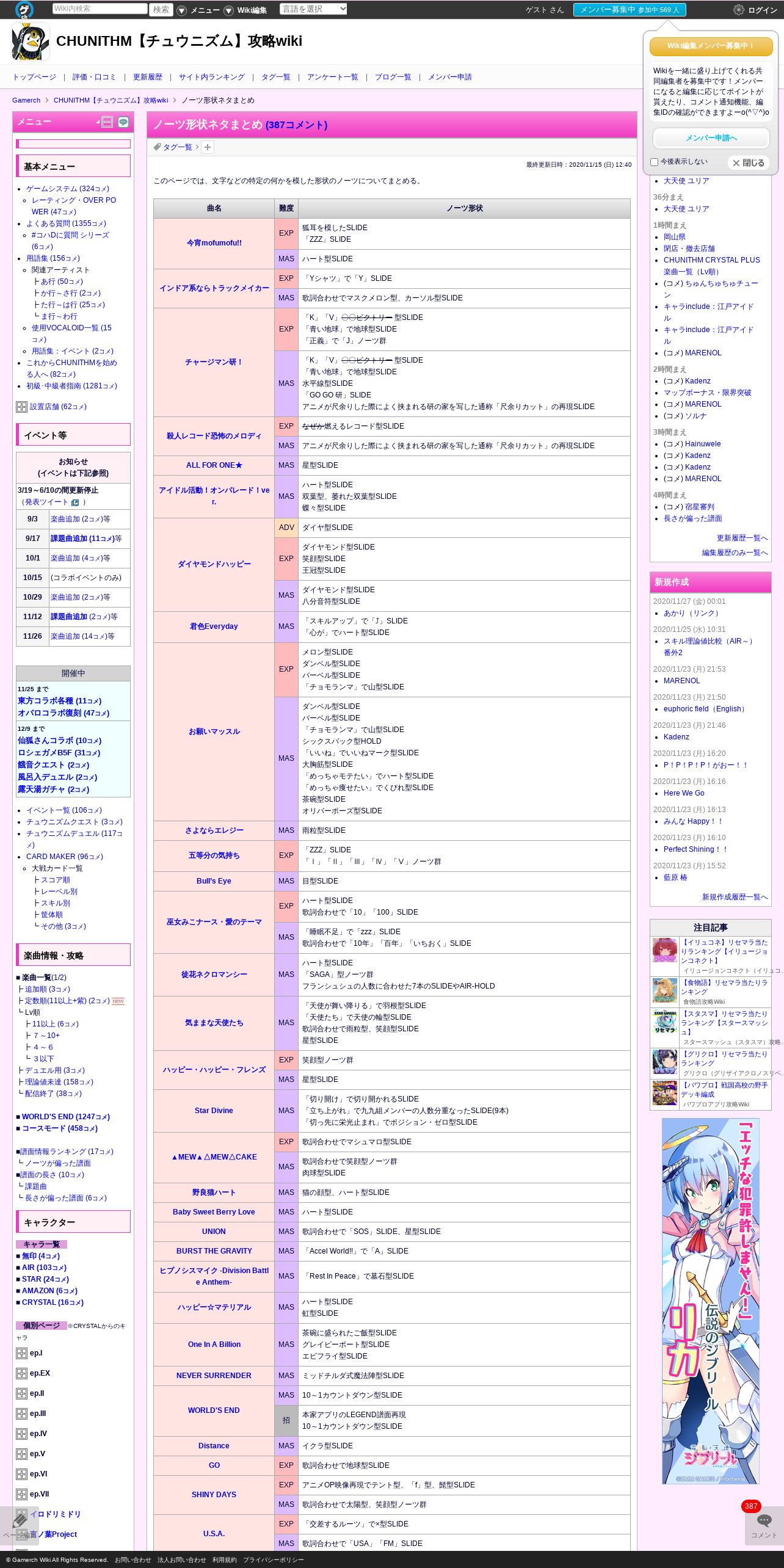The height and width of the screenshot is (1568, 784).
Task: Open the タグ一覧 nav item
Action: [276, 77]
